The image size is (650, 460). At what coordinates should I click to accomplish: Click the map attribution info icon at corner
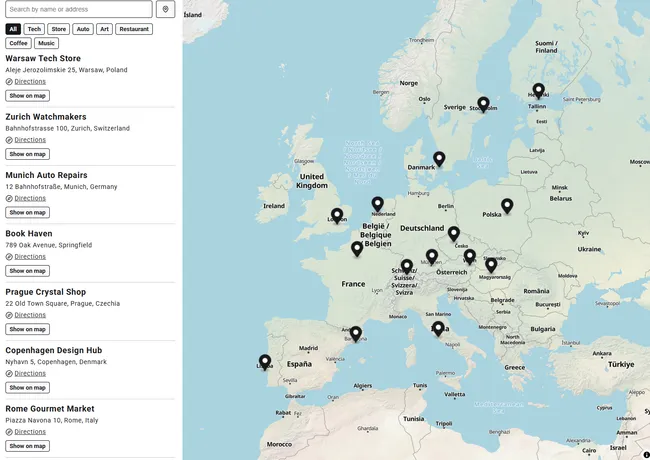(647, 455)
